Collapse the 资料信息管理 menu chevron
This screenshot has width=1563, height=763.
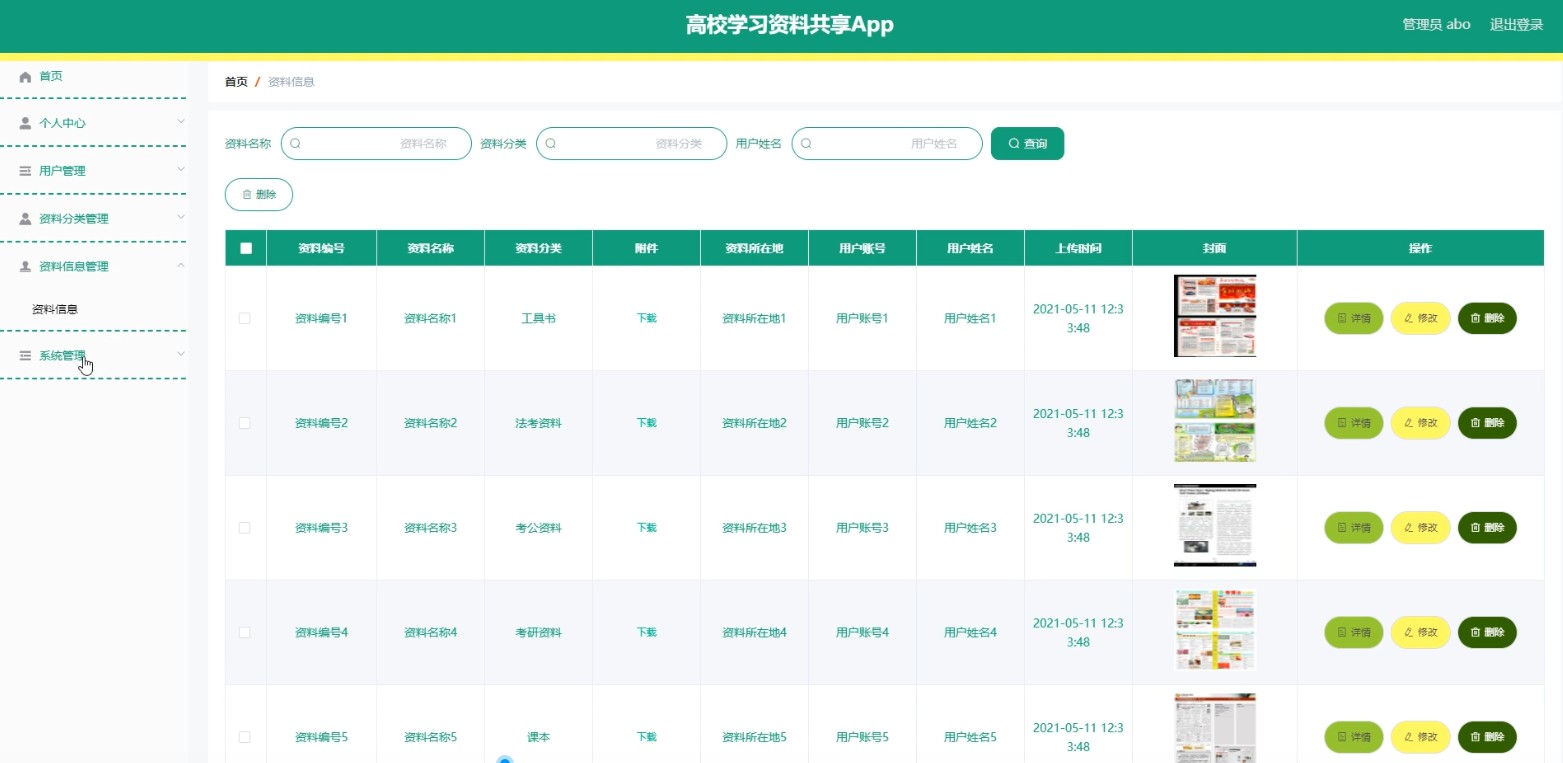pyautogui.click(x=181, y=266)
